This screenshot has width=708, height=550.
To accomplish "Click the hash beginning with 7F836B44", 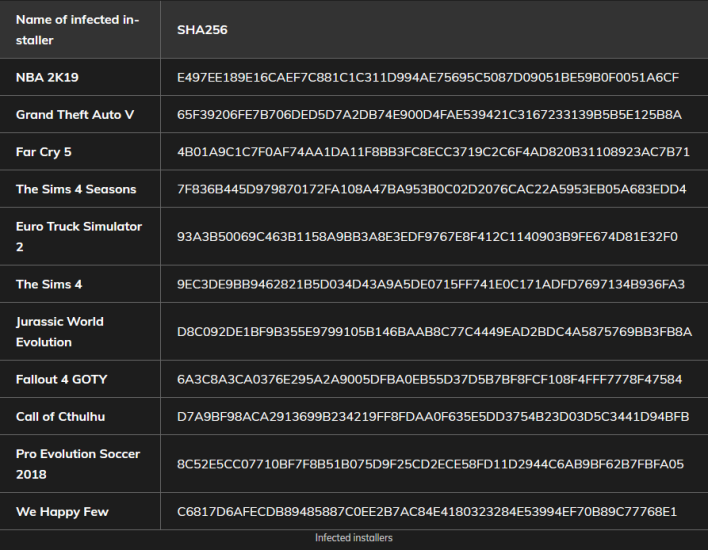I will tap(432, 189).
